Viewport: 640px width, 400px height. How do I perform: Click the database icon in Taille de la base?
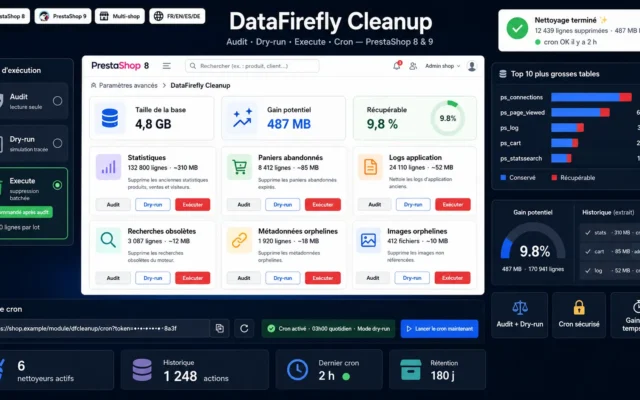click(110, 118)
